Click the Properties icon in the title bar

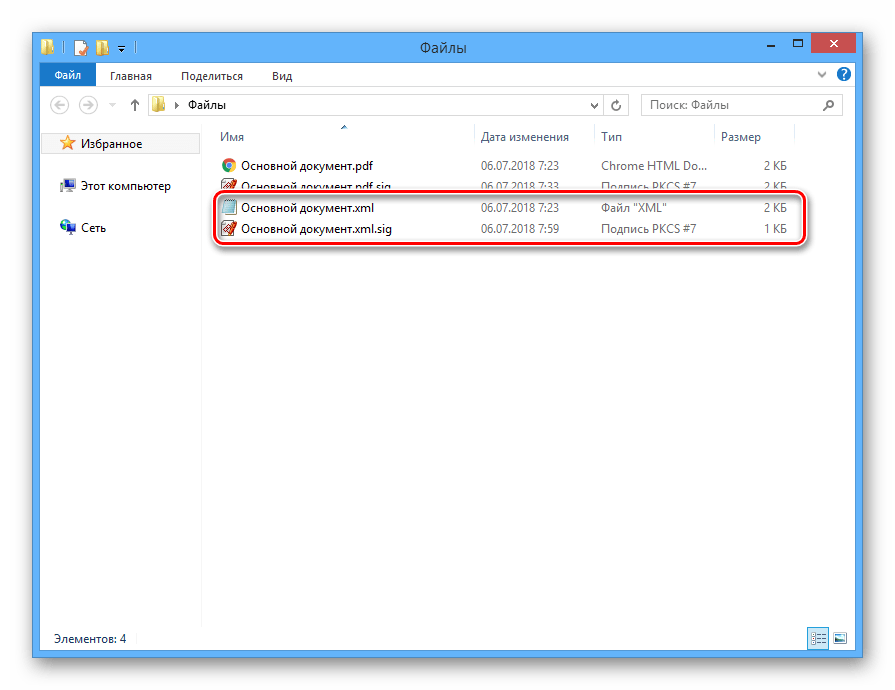(x=80, y=47)
